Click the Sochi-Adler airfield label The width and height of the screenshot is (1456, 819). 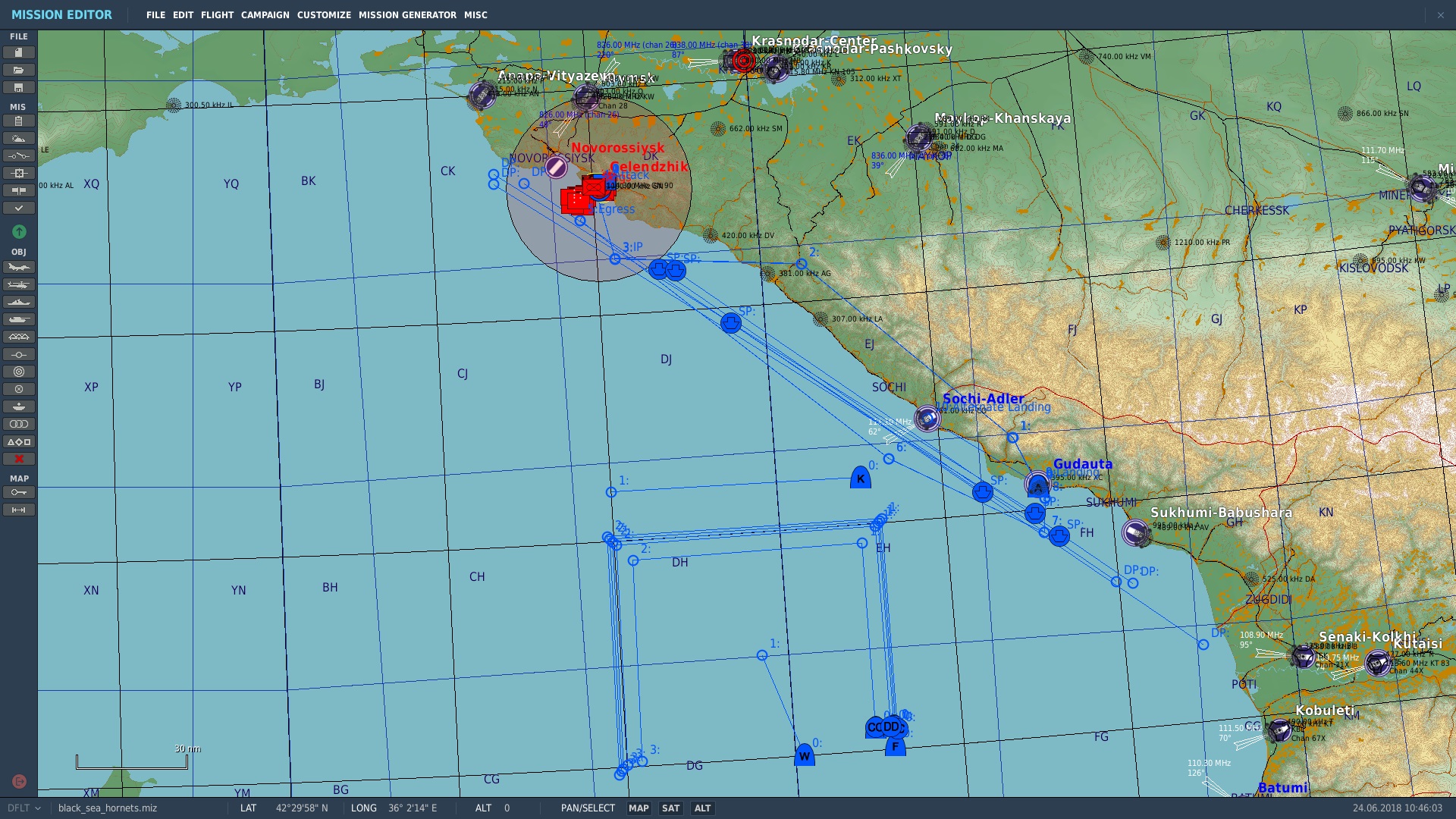coord(983,398)
